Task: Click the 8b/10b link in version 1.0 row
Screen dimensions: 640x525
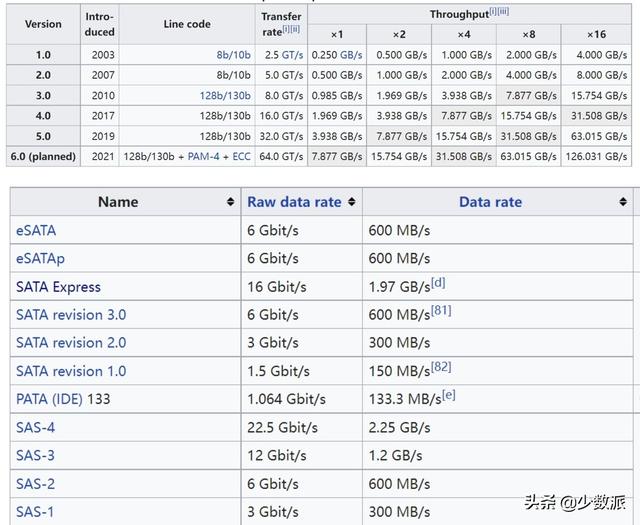Action: [x=236, y=53]
